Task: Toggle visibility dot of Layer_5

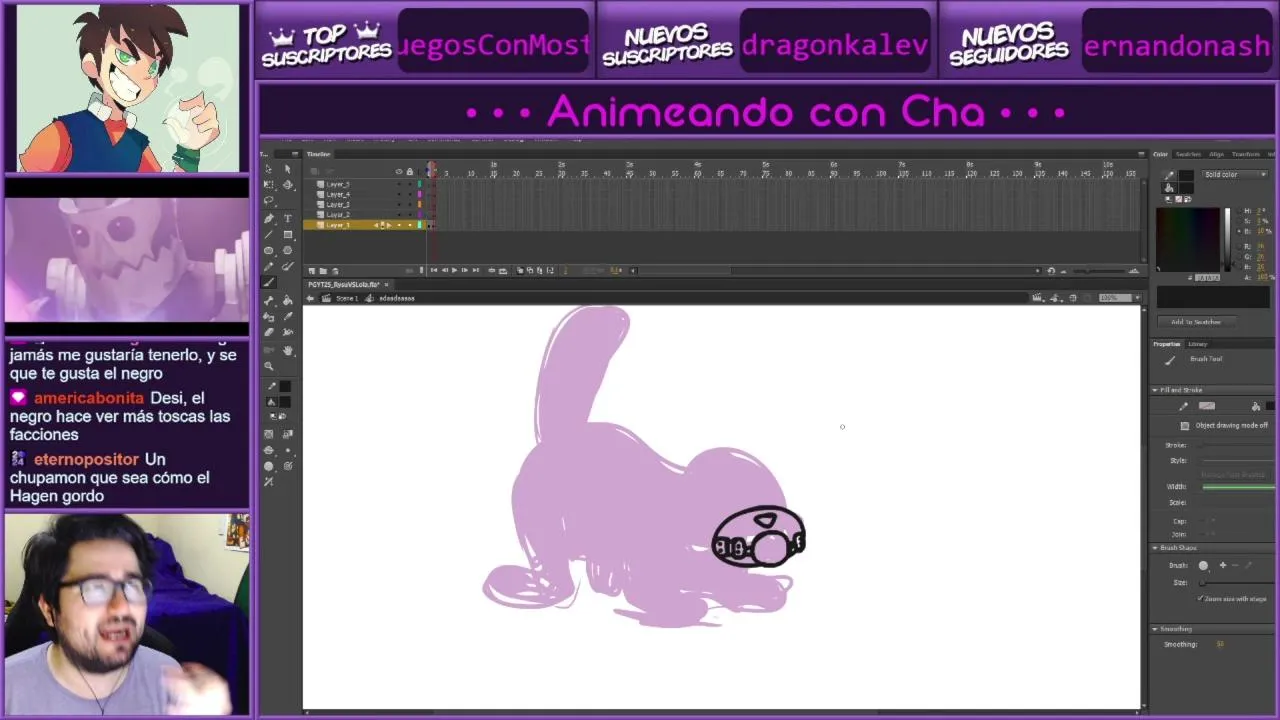Action: coord(399,184)
